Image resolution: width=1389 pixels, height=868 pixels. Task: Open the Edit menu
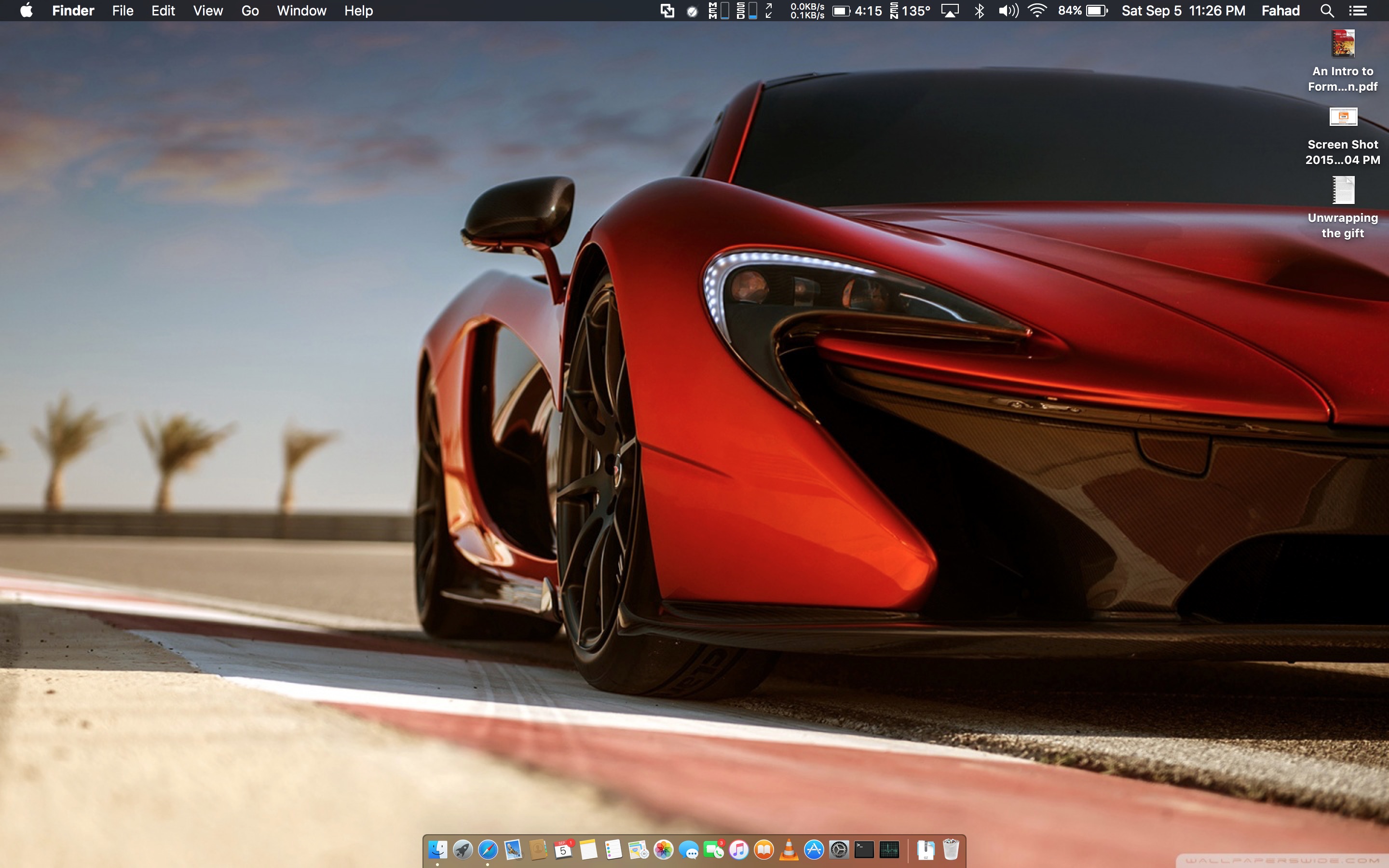tap(163, 10)
